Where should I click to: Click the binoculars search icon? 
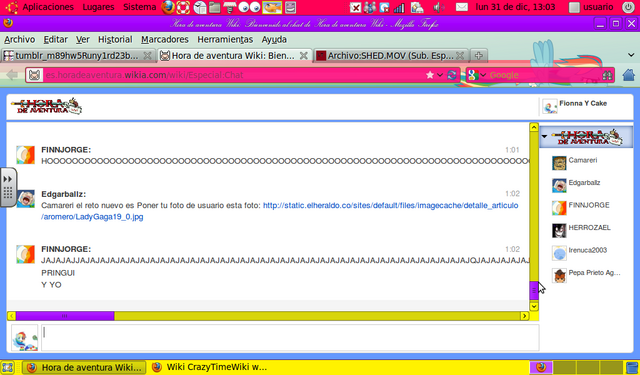coord(607,75)
